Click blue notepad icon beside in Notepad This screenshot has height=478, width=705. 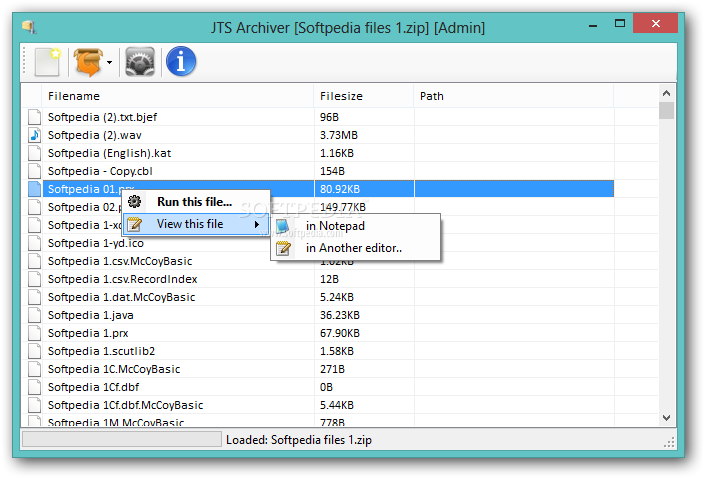(282, 226)
